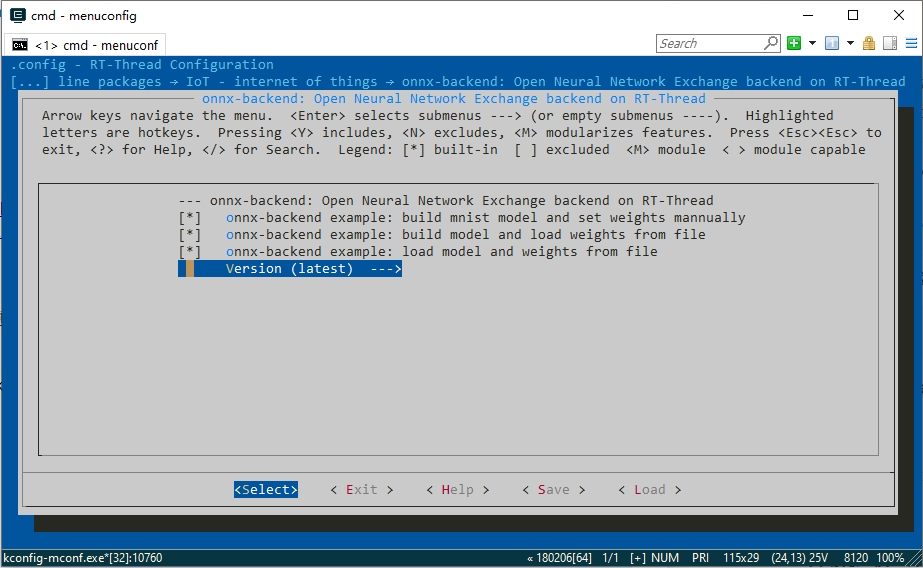Open the new console dropdown arrow
The height and width of the screenshot is (568, 923).
click(812, 43)
